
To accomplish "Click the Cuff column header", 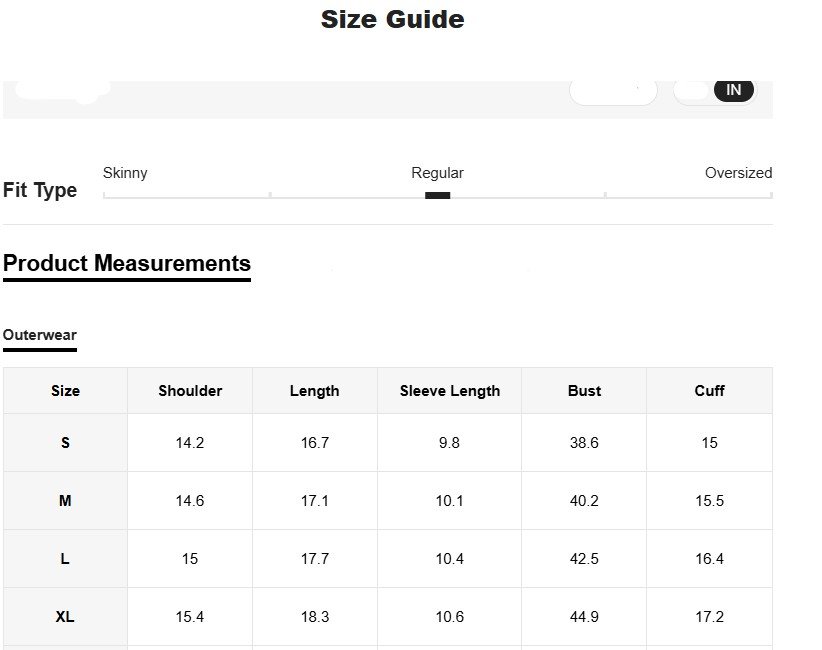I will pyautogui.click(x=709, y=391).
